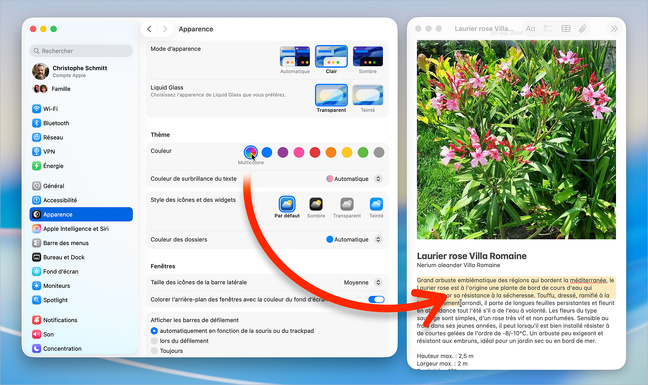Screen dimensions: 648x385
Task: Select automatic scroll bar display option
Action: 154,330
